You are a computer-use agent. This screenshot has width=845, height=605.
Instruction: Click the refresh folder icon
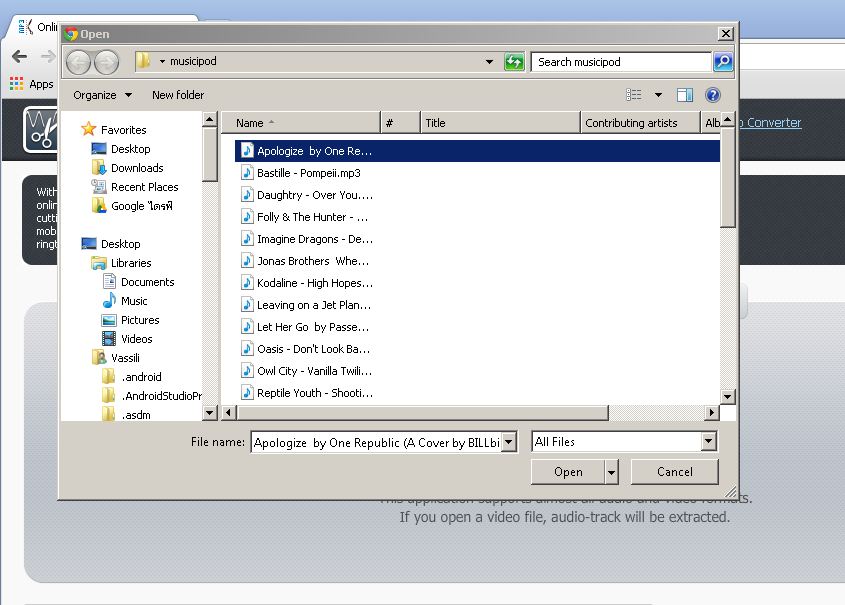(514, 62)
